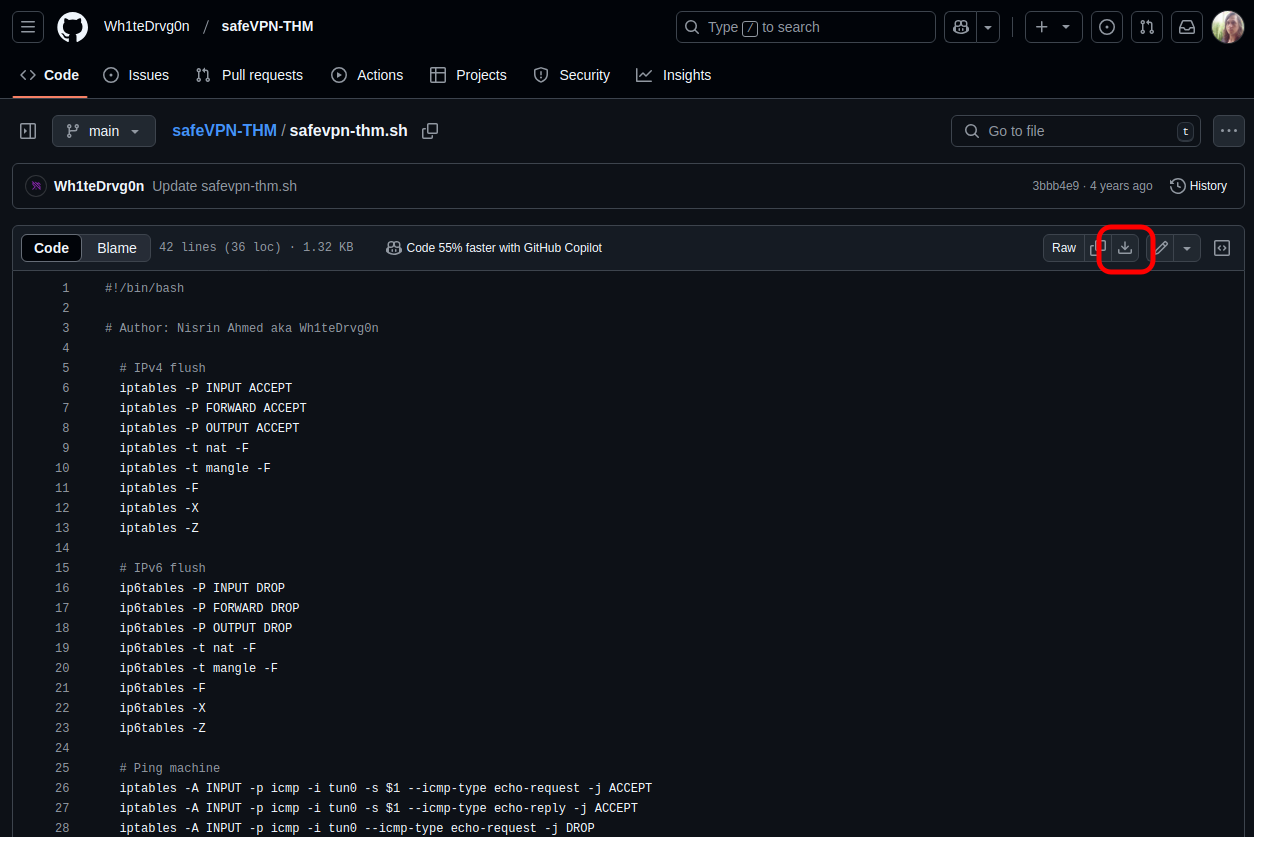
Task: Select the Code tab
Action: (x=50, y=75)
